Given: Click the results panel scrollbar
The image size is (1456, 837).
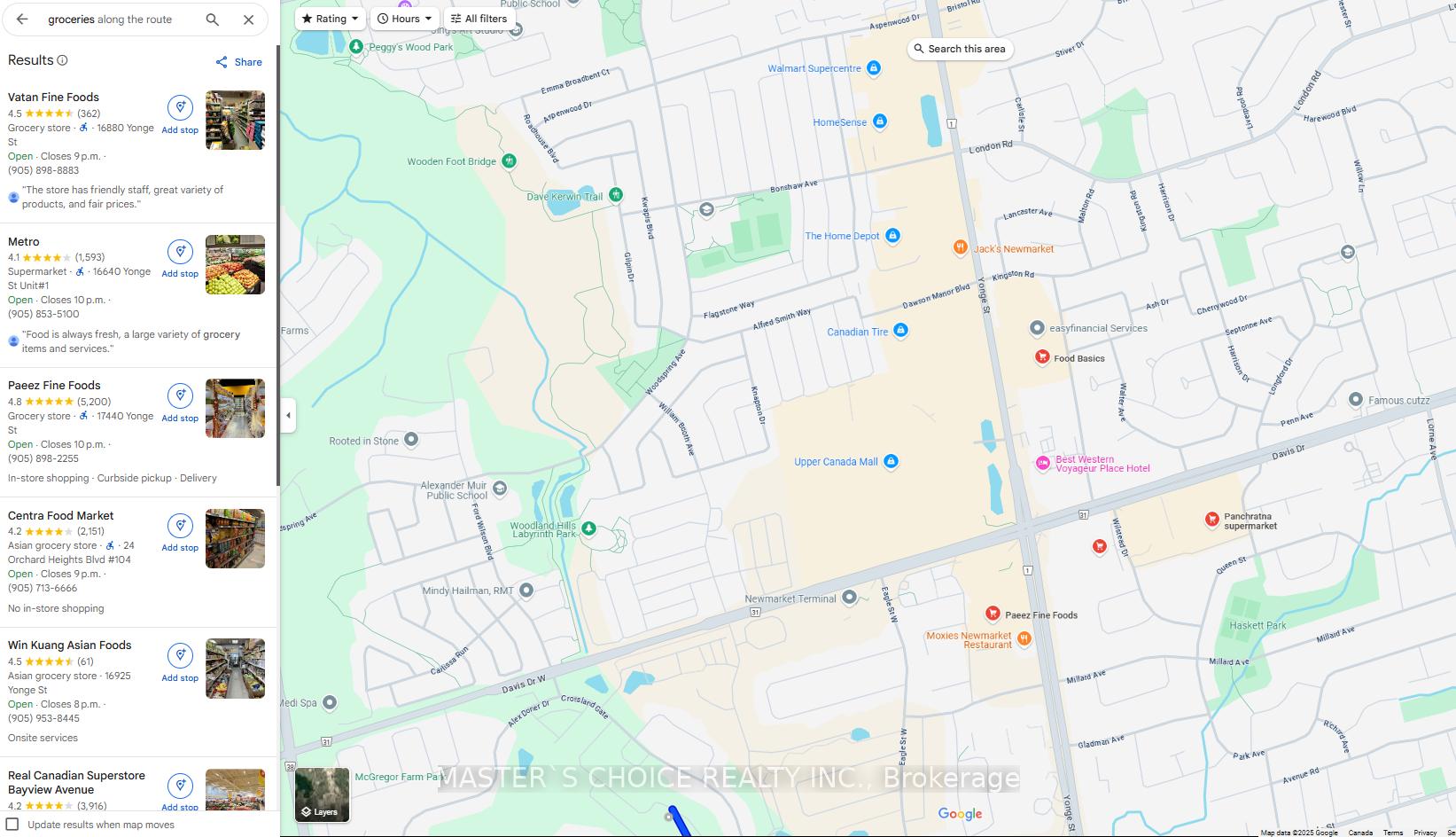Looking at the screenshot, I should (278, 264).
